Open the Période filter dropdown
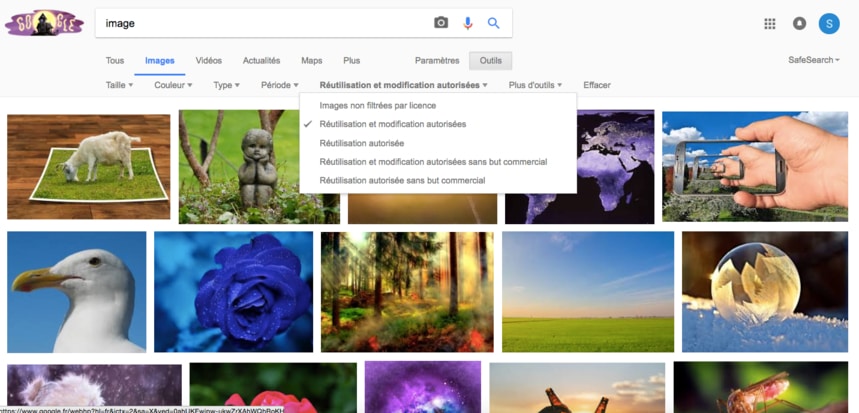The width and height of the screenshot is (859, 413). point(280,85)
